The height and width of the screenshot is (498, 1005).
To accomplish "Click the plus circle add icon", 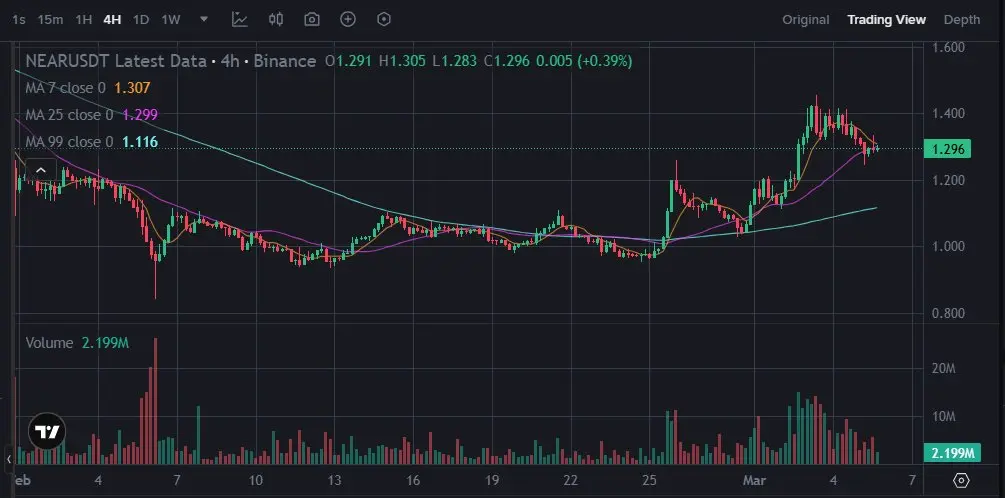I will pyautogui.click(x=347, y=19).
